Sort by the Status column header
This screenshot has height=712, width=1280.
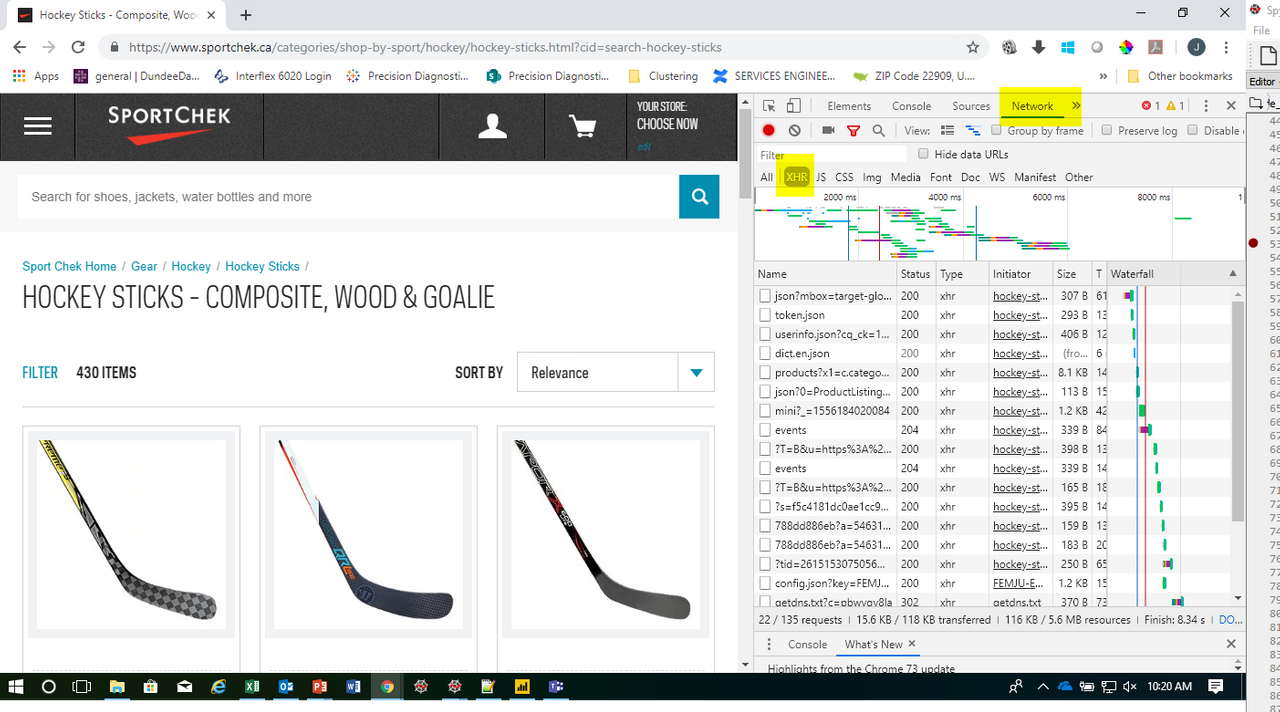click(915, 274)
